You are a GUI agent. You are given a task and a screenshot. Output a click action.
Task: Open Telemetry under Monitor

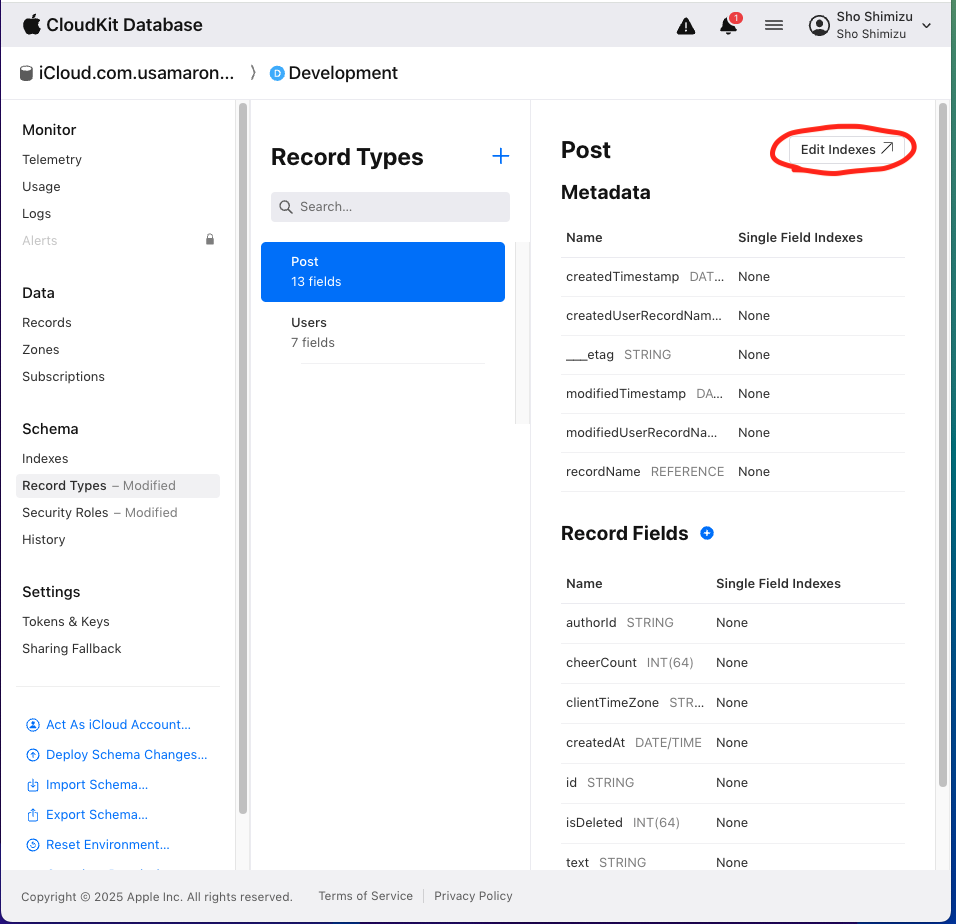click(52, 160)
